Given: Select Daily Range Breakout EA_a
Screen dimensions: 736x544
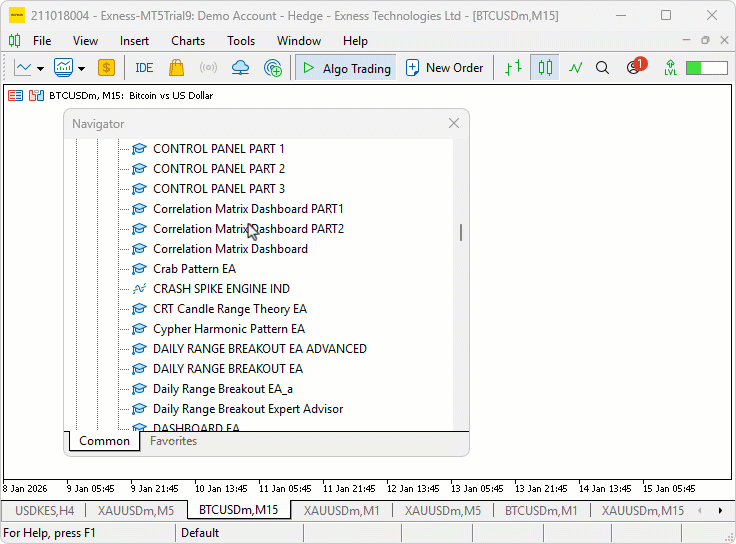Looking at the screenshot, I should (222, 389).
